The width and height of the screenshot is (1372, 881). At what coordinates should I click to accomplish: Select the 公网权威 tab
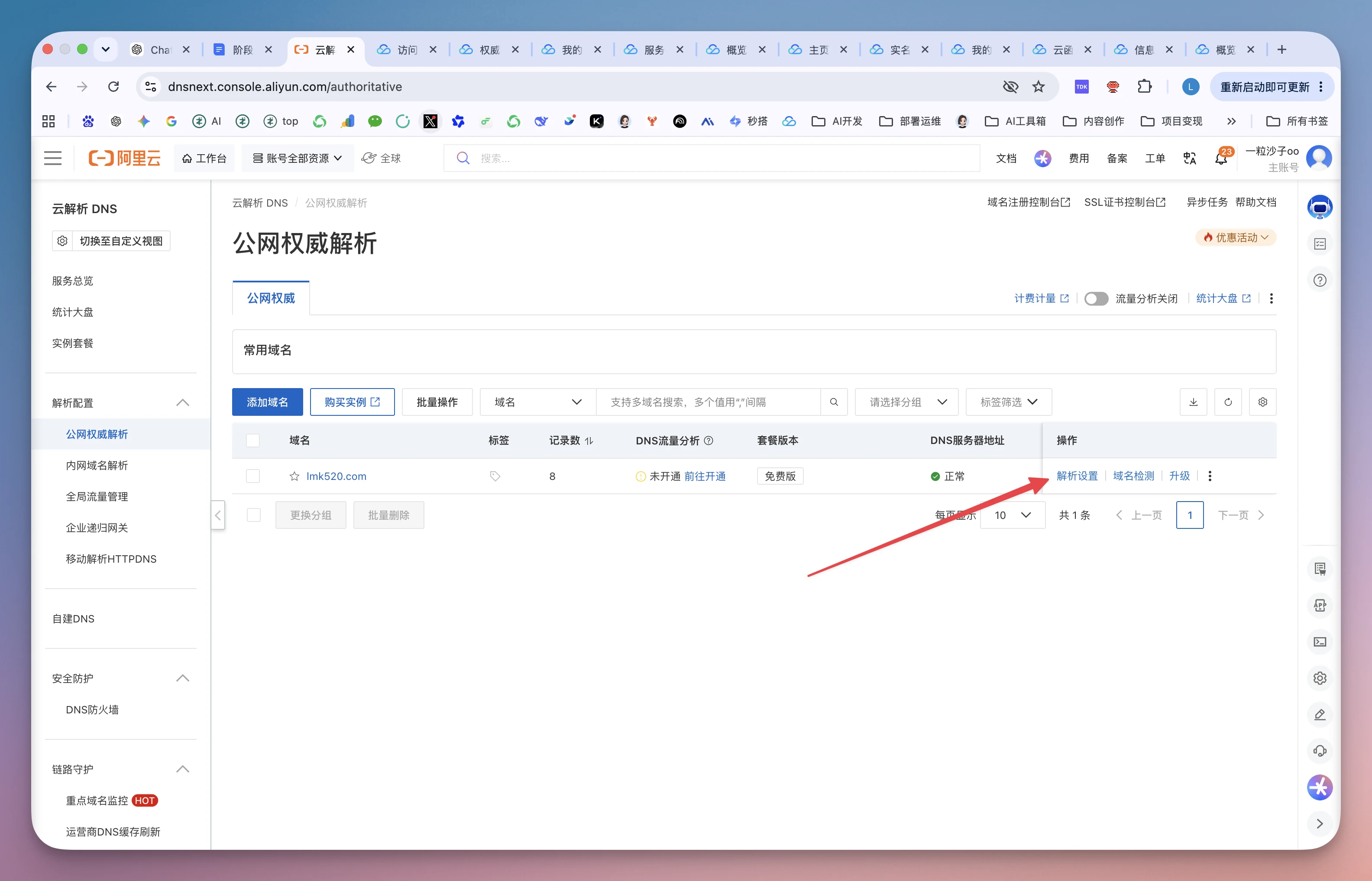271,298
